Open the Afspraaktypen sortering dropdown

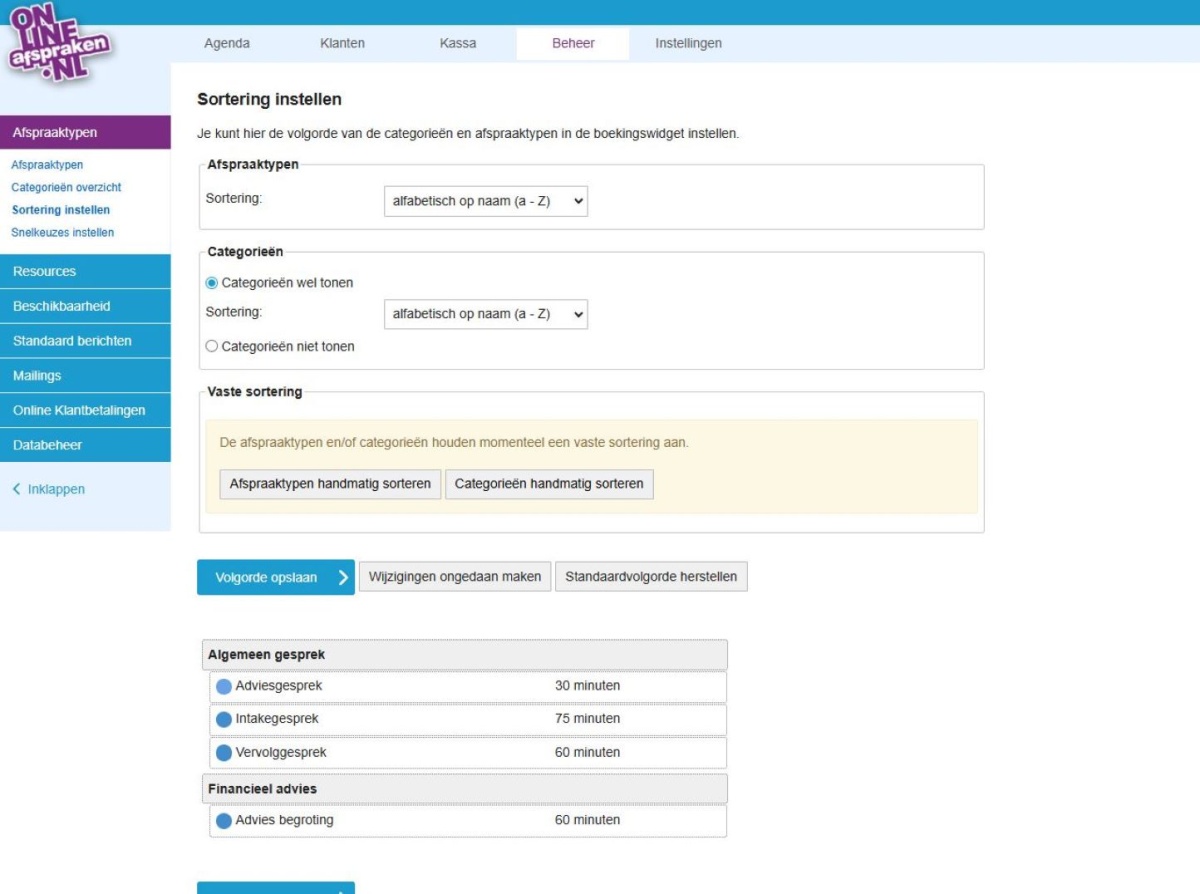[x=486, y=201]
